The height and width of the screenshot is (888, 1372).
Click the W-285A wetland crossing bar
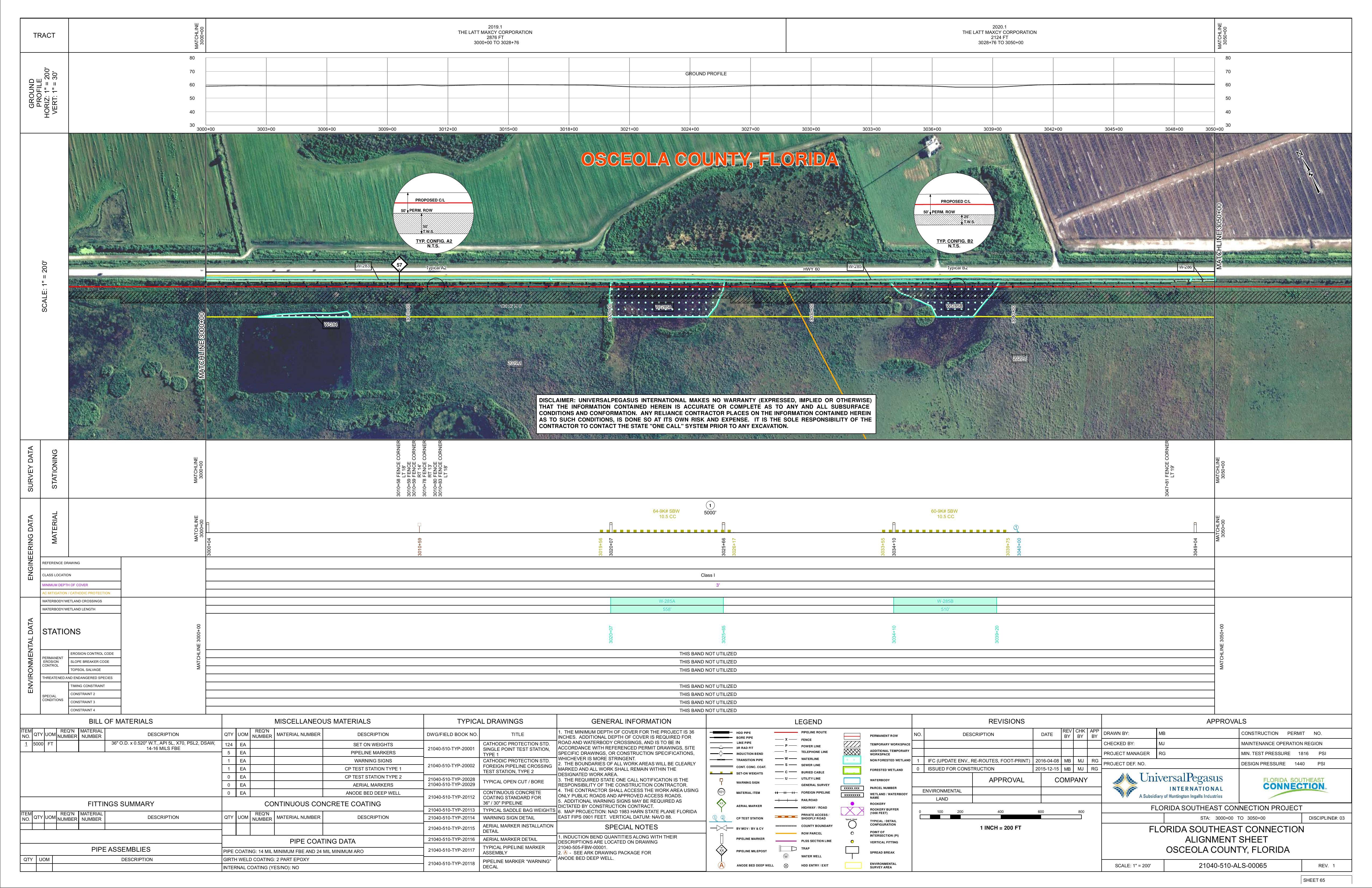tap(666, 602)
